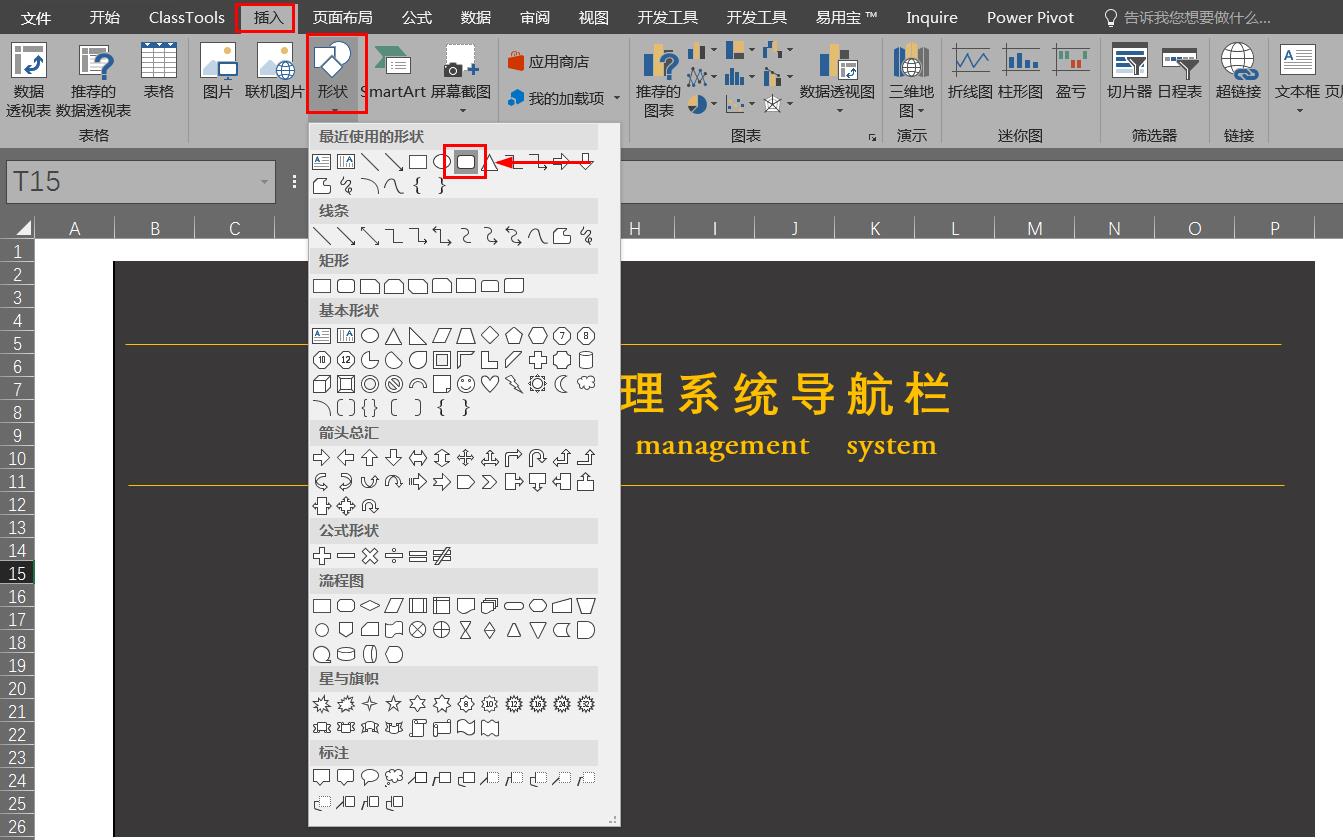The image size is (1343, 840).
Task: Select the division sign equation shape
Action: (394, 556)
